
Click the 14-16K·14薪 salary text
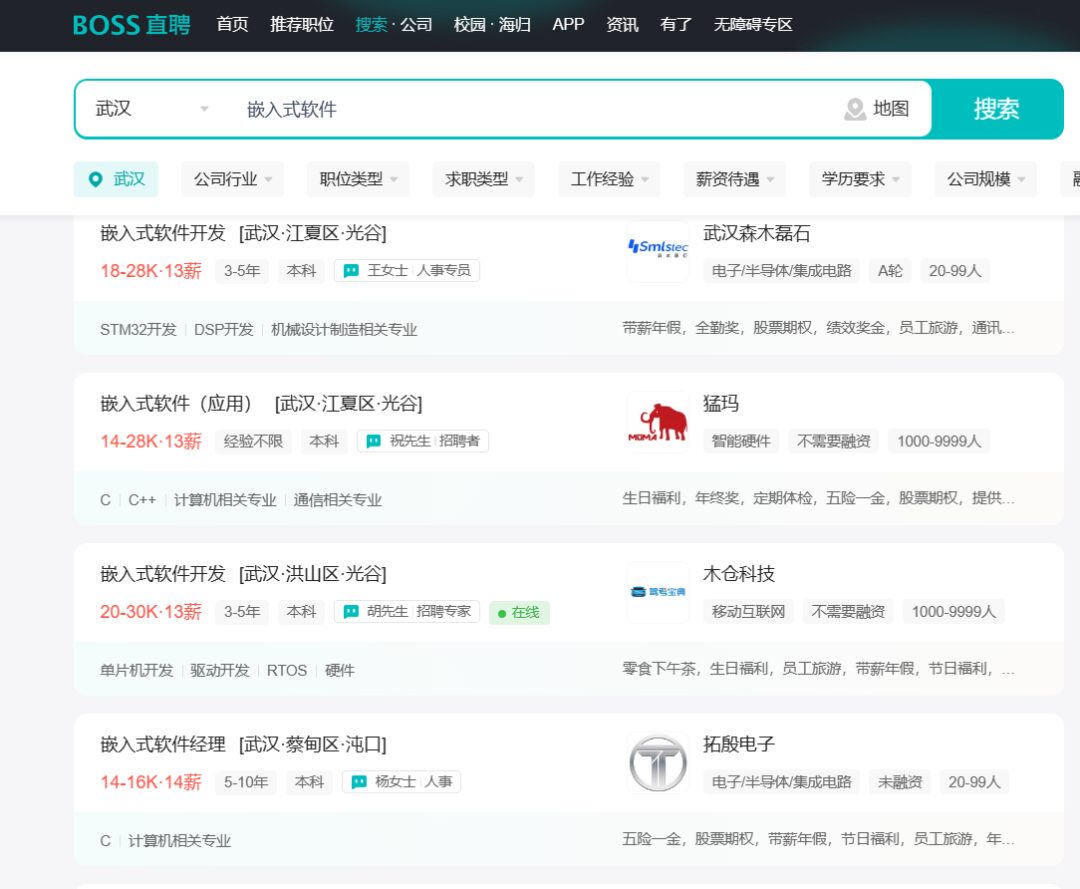pyautogui.click(x=151, y=782)
